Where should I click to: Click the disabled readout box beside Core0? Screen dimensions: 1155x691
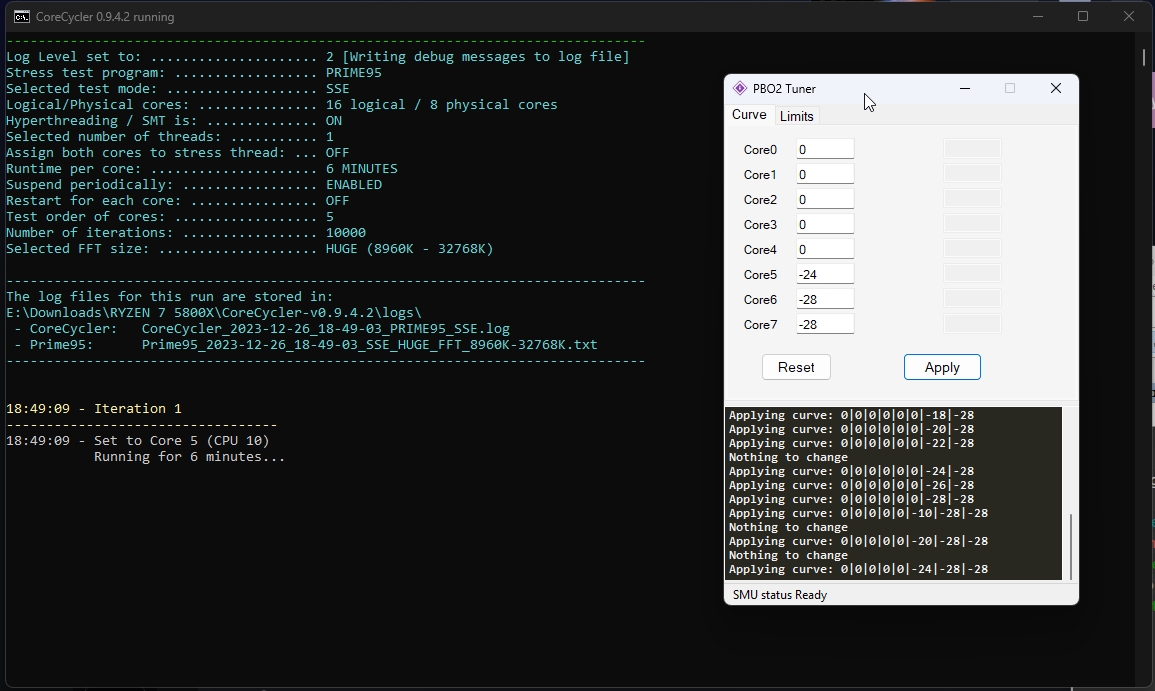[972, 150]
